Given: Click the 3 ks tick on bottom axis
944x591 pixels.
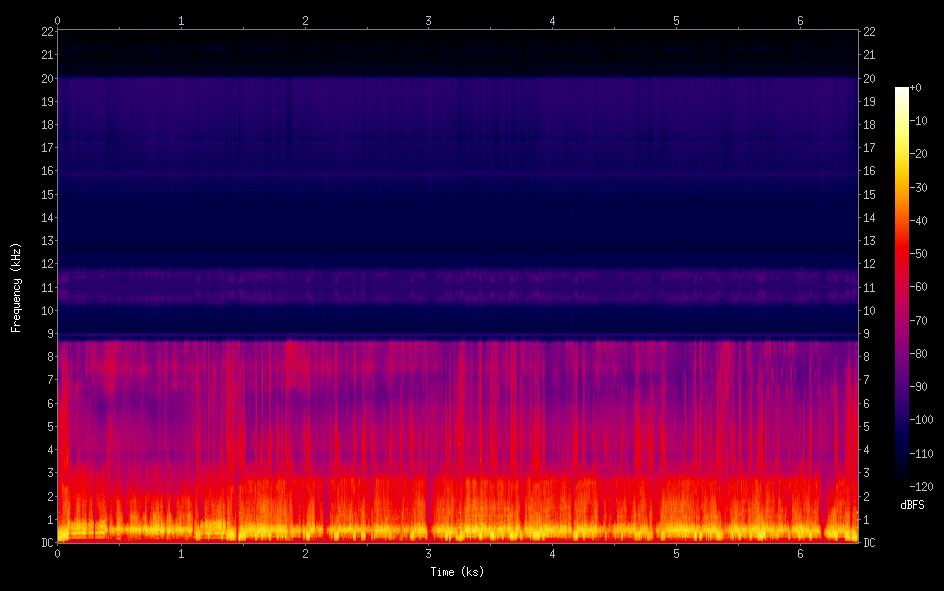Looking at the screenshot, I should (x=429, y=553).
